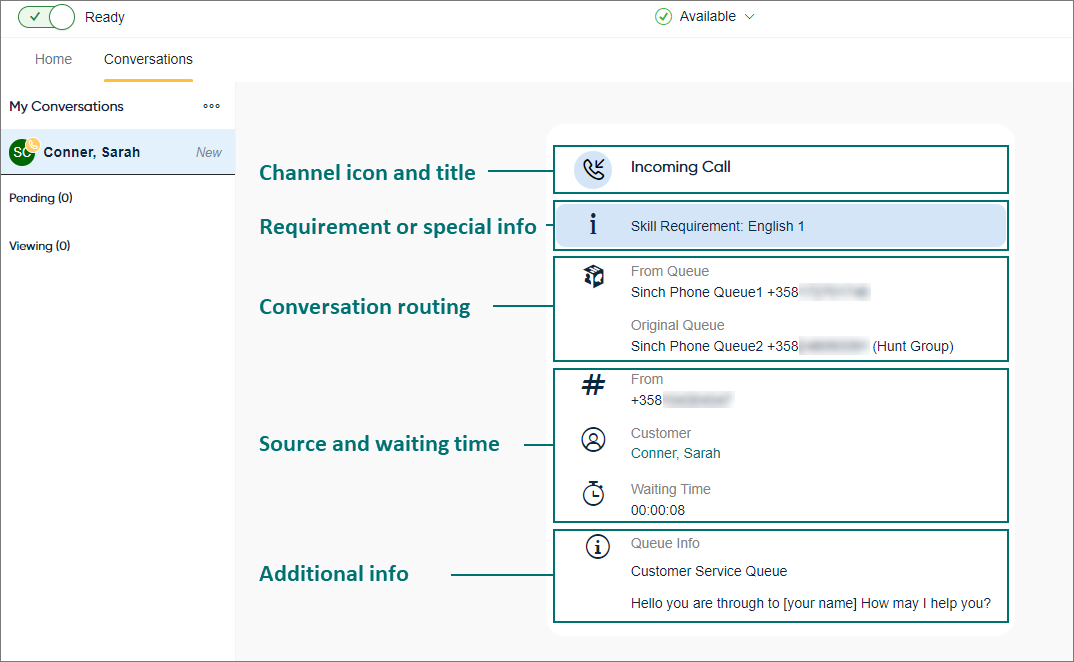Open the Available status dropdown
The height and width of the screenshot is (662, 1074).
(x=750, y=17)
